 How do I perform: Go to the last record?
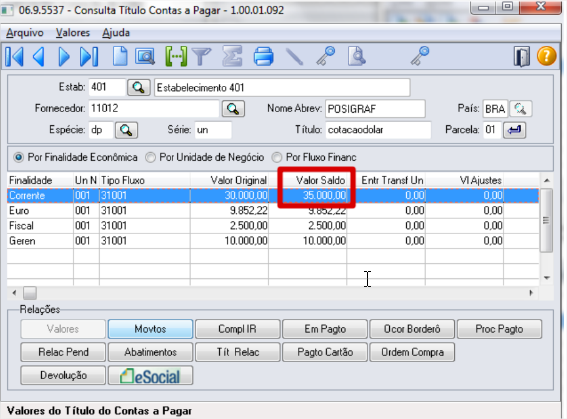(x=89, y=56)
